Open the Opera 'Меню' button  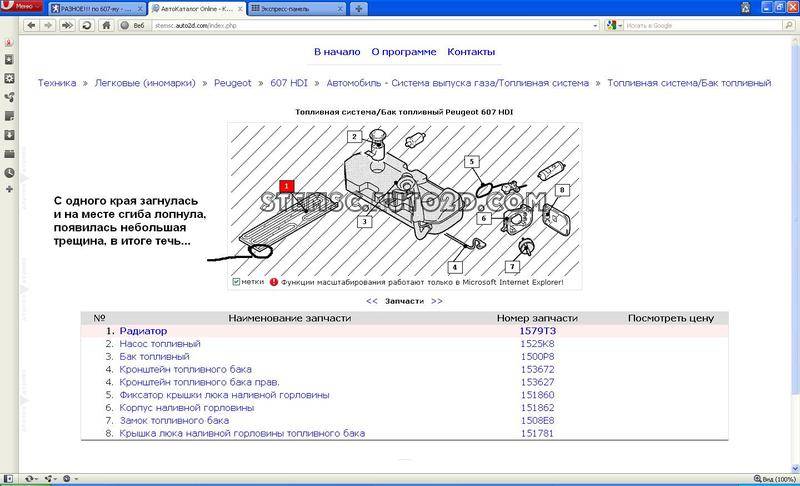coord(17,7)
